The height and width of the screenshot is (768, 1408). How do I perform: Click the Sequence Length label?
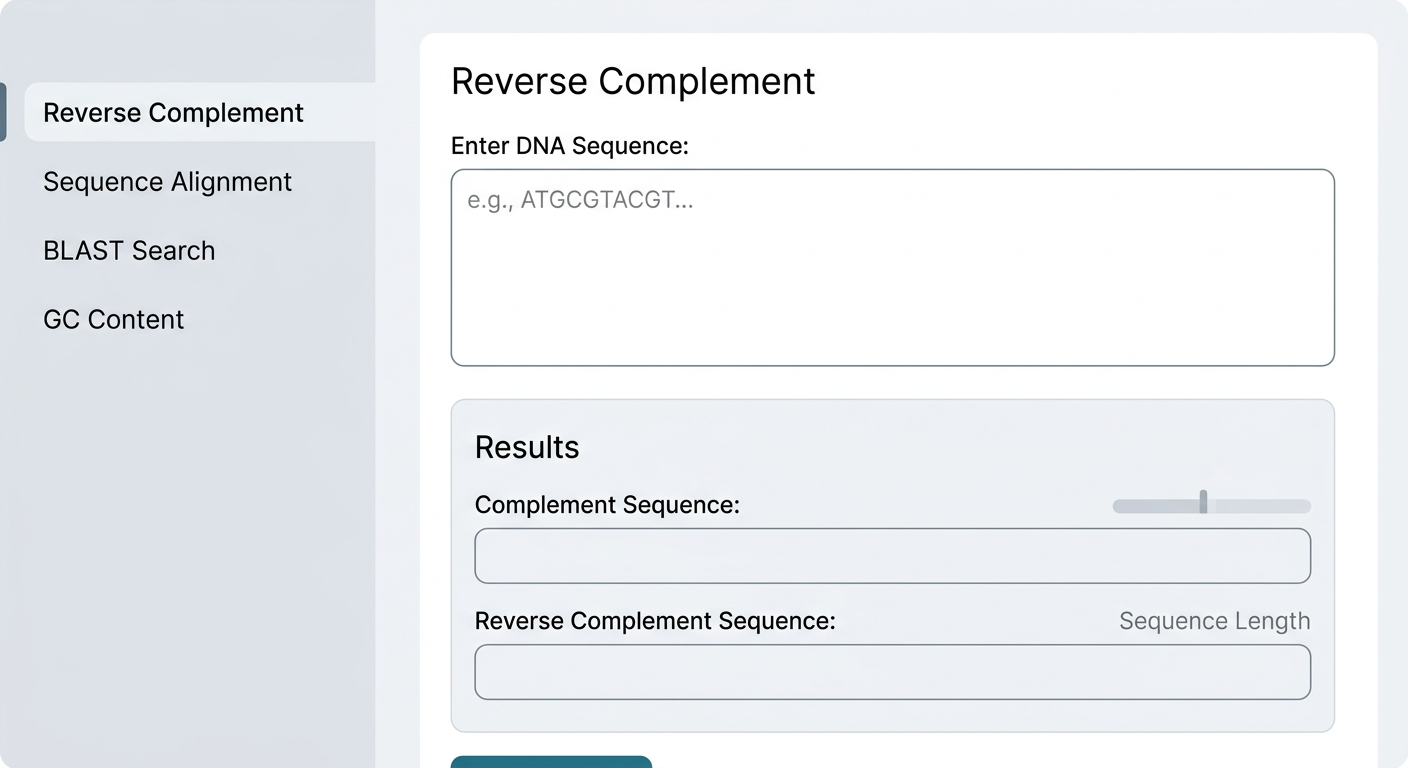(1214, 621)
